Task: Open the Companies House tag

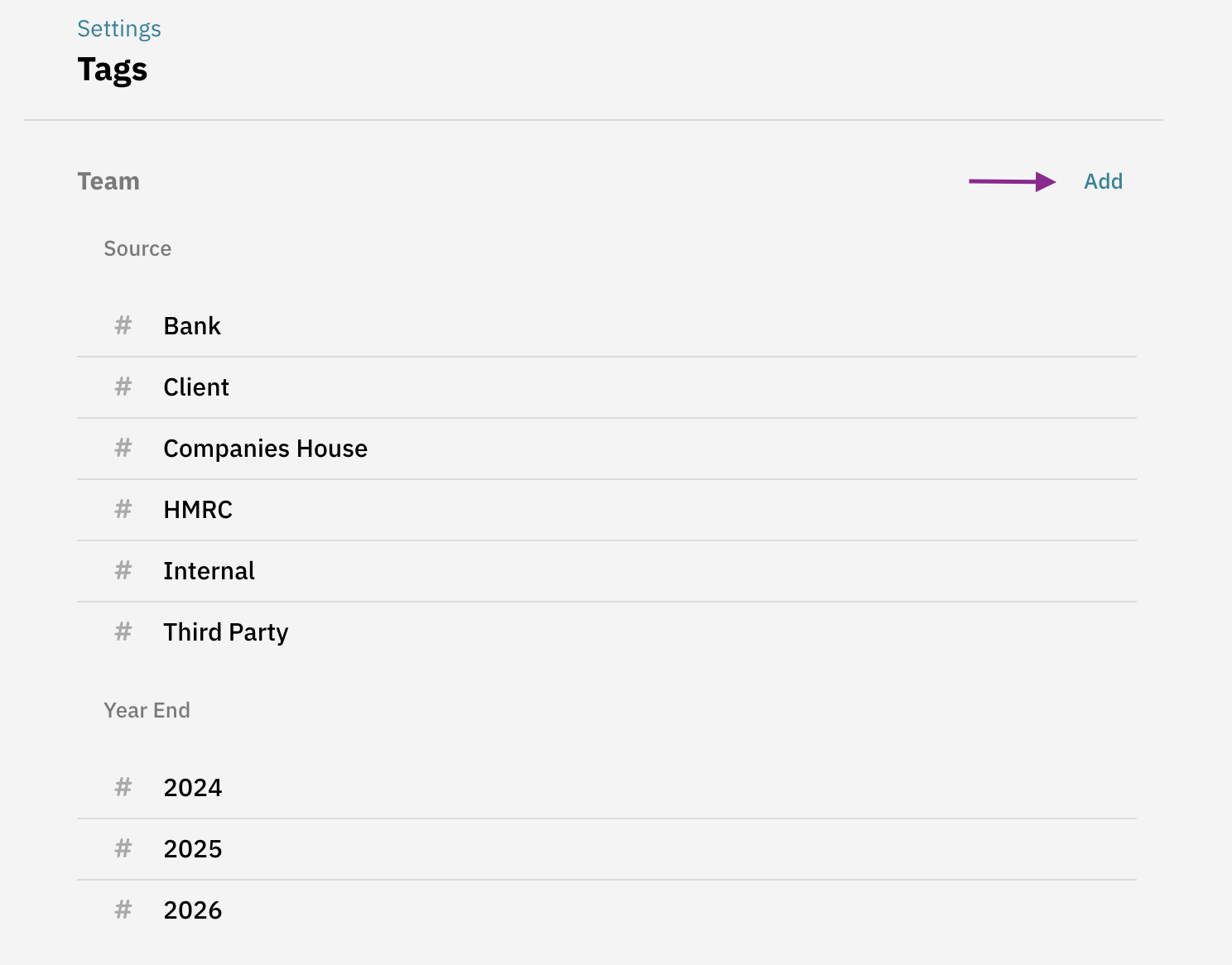Action: point(265,449)
